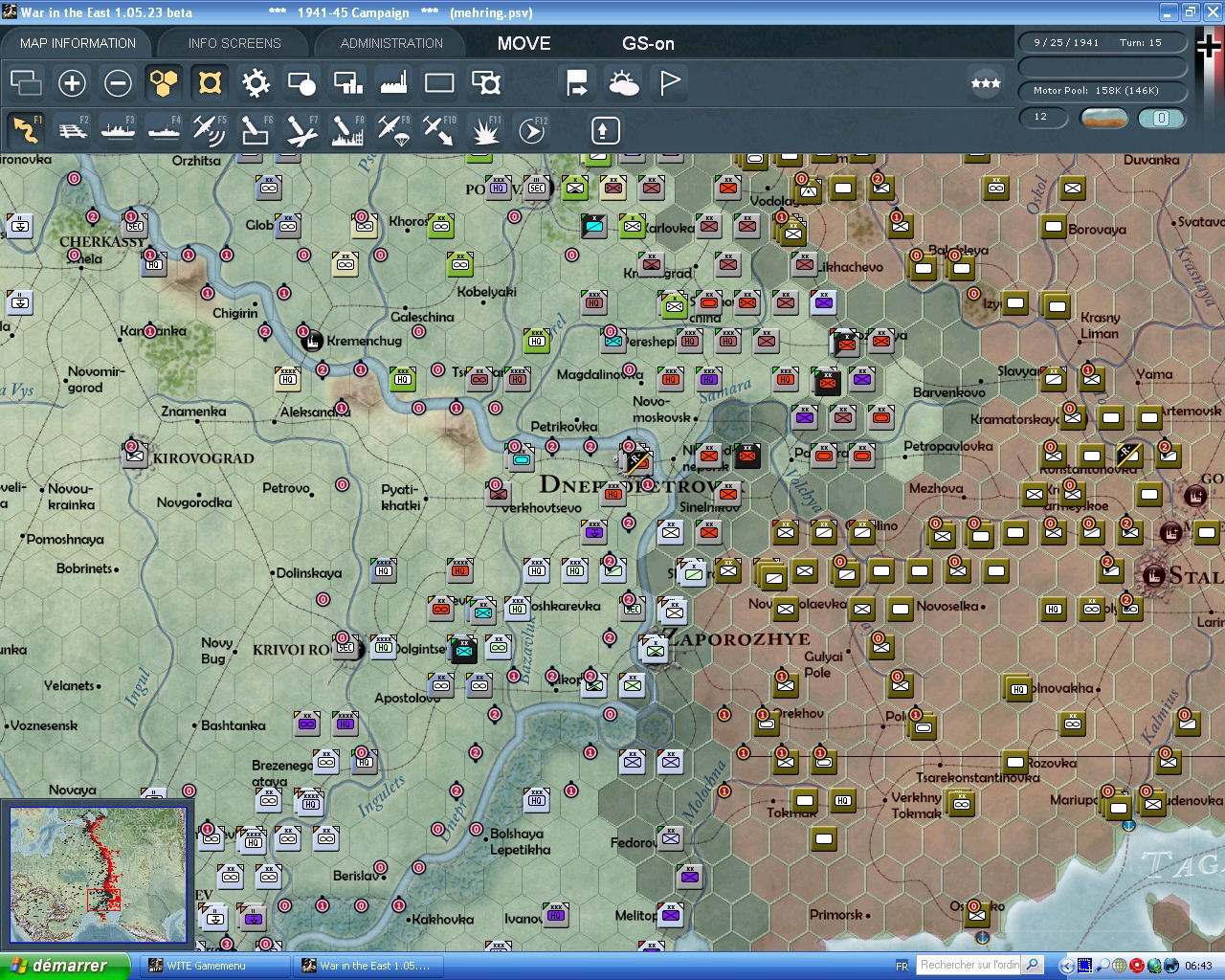The height and width of the screenshot is (980, 1225).
Task: Click the Petropavlovka town label
Action: coord(947,446)
